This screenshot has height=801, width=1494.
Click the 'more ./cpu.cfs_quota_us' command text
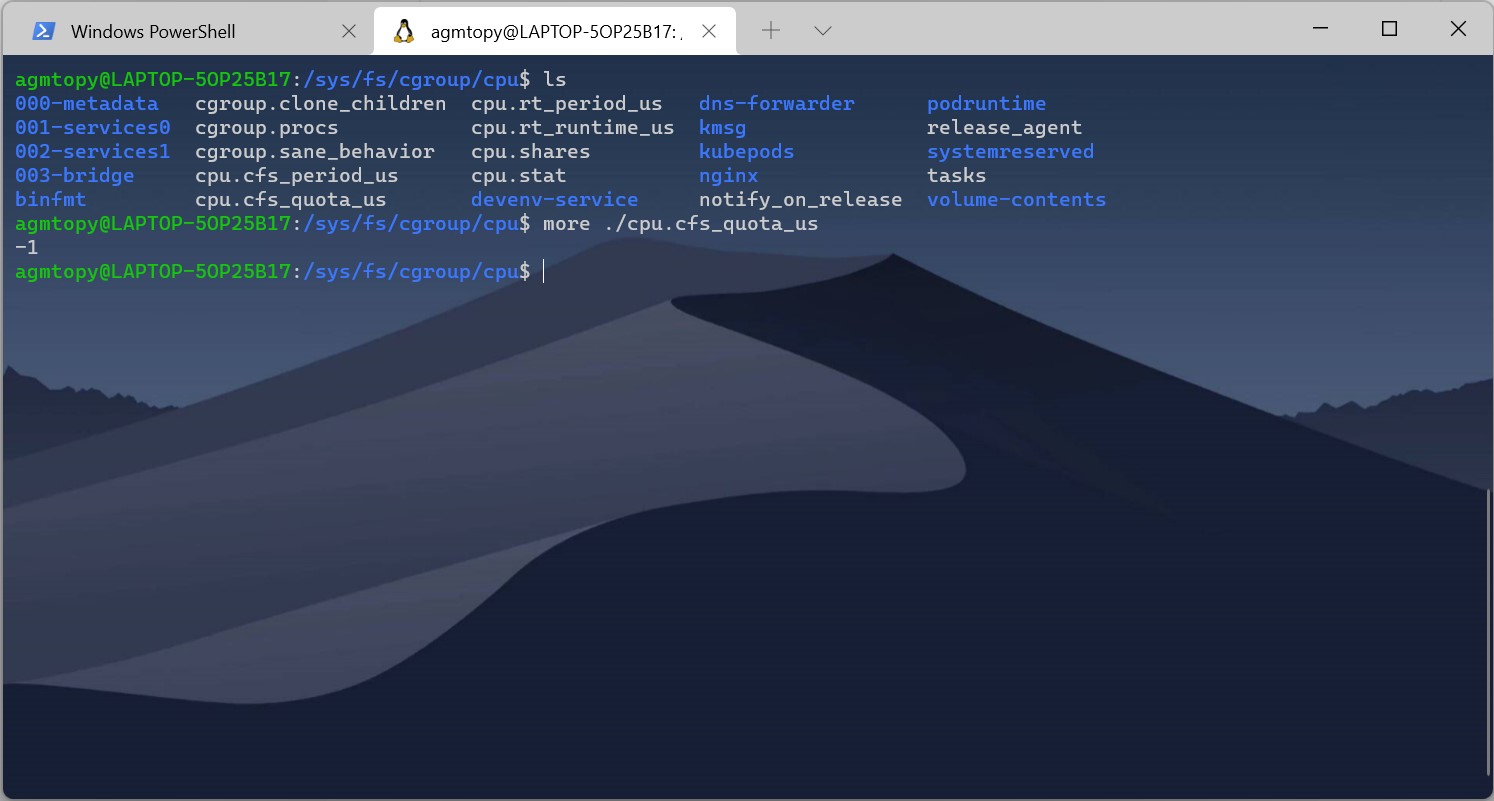[681, 223]
